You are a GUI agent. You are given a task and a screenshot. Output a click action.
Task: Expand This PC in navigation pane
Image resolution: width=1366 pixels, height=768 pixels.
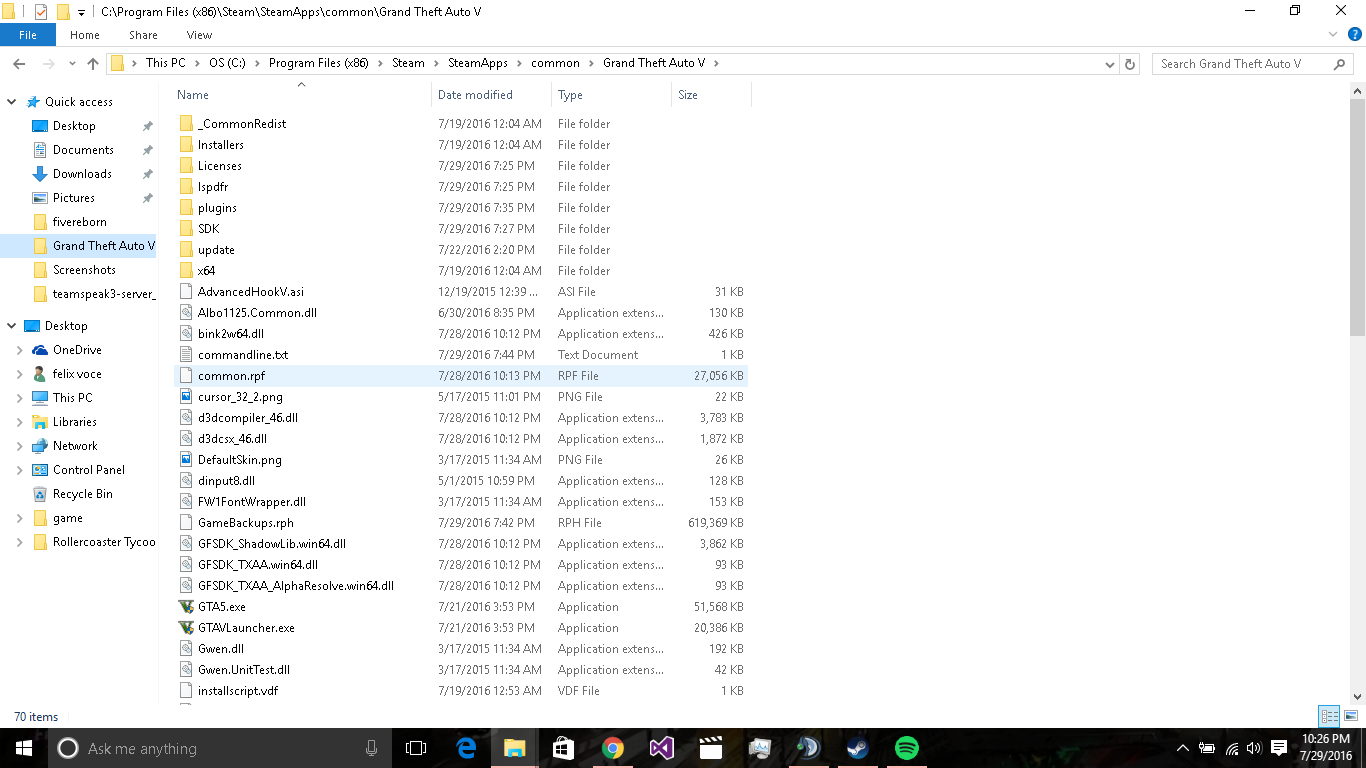coord(19,398)
